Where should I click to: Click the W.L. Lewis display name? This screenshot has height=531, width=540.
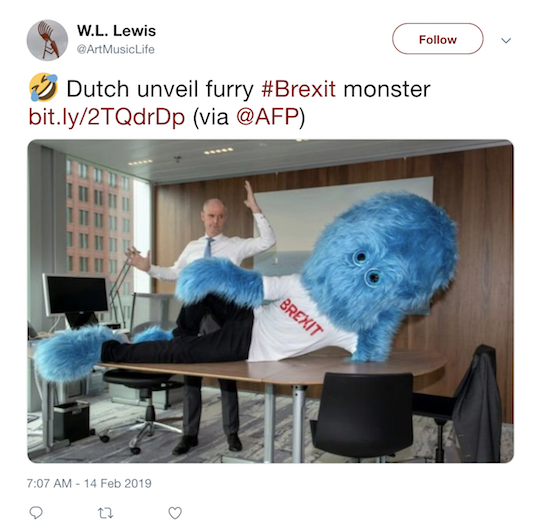coord(116,31)
